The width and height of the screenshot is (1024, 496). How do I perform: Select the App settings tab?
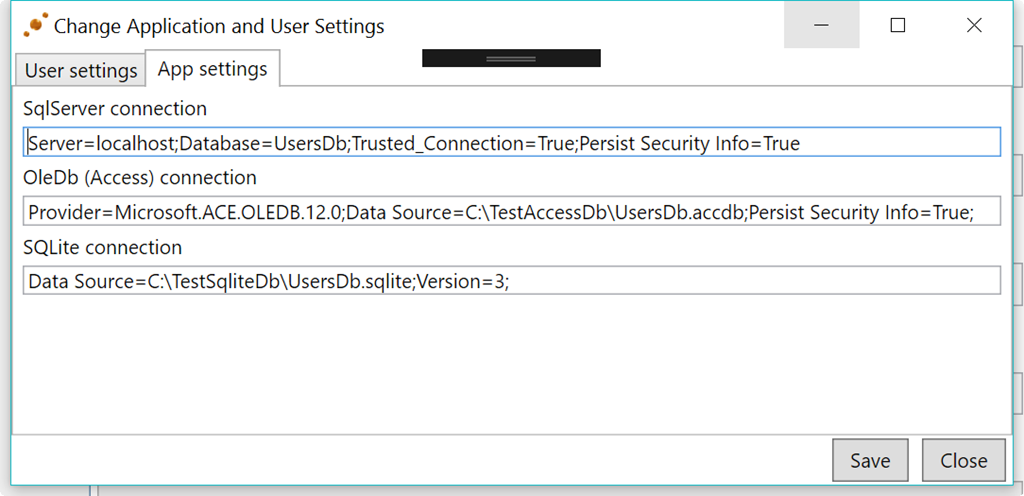pyautogui.click(x=212, y=69)
